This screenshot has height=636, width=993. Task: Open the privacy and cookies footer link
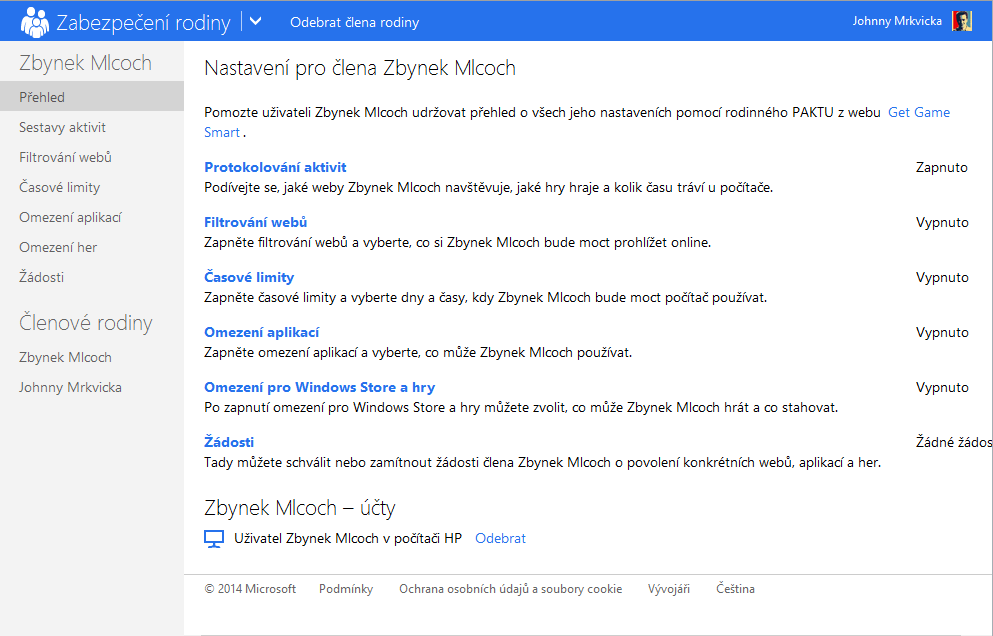point(510,589)
